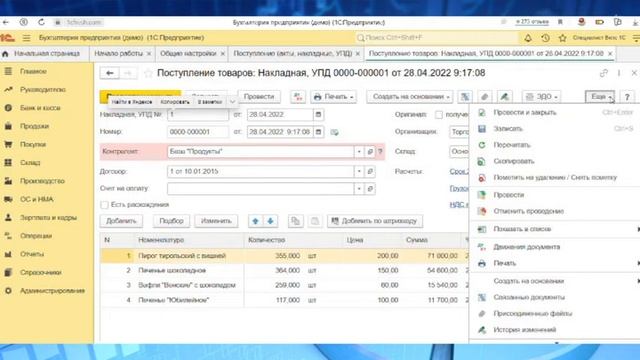Screen dimensions: 640x360
Task: Open Покупки sidebar section
Action: pyautogui.click(x=33, y=144)
